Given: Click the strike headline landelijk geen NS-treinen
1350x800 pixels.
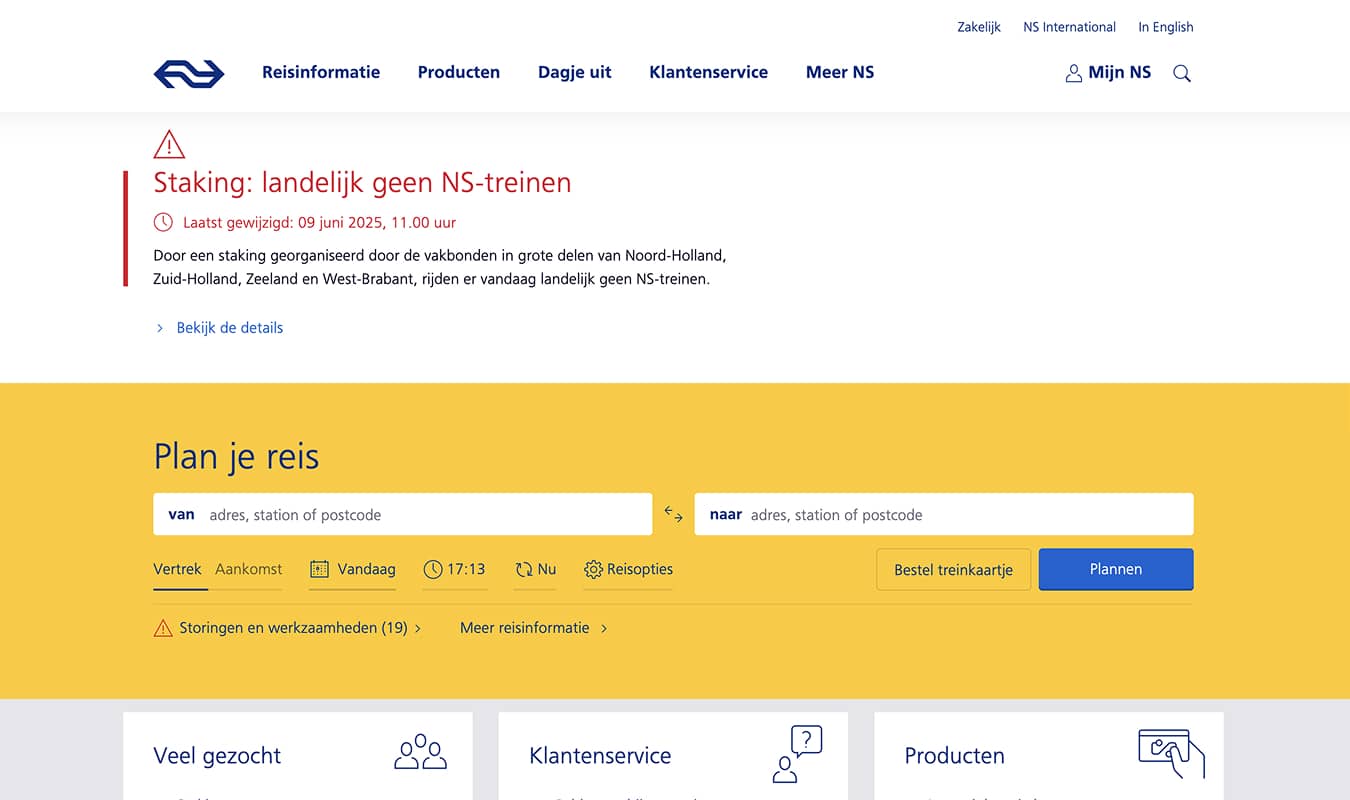Looking at the screenshot, I should point(362,183).
